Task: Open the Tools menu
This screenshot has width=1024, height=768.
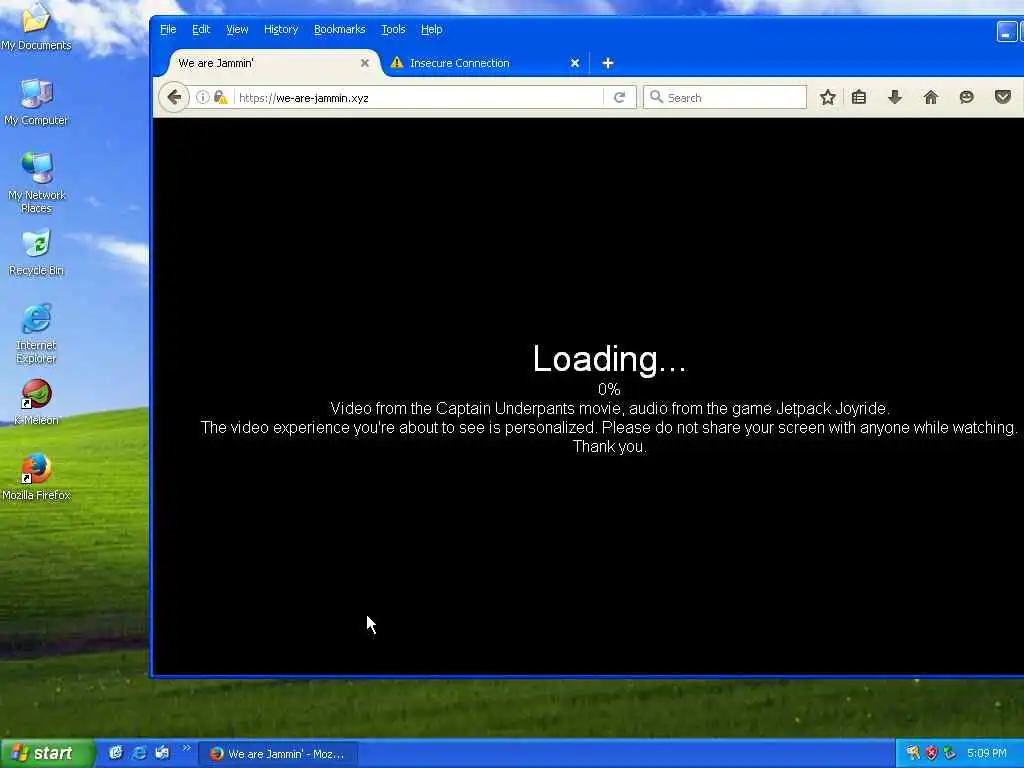Action: [x=393, y=29]
